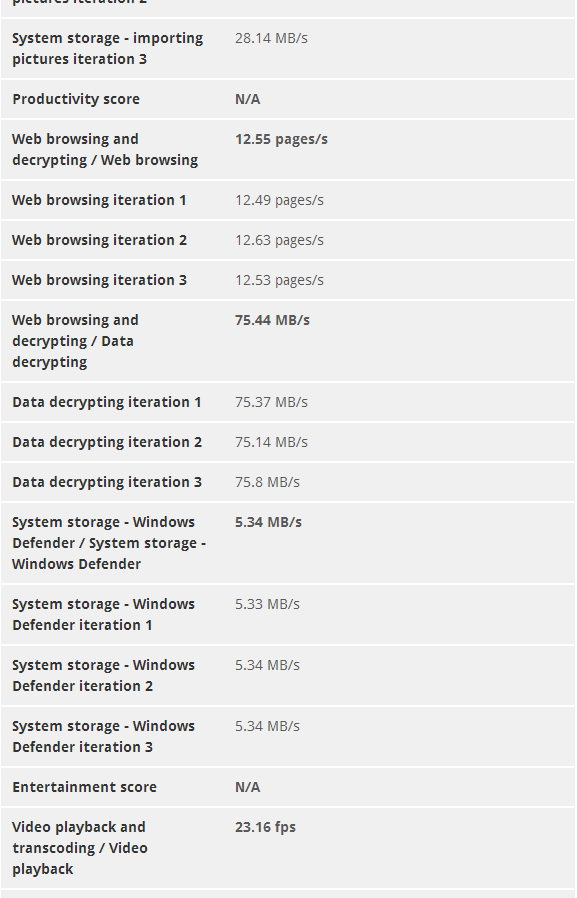The width and height of the screenshot is (577, 898).
Task: Click the 75.14 MB/s value
Action: pos(271,442)
